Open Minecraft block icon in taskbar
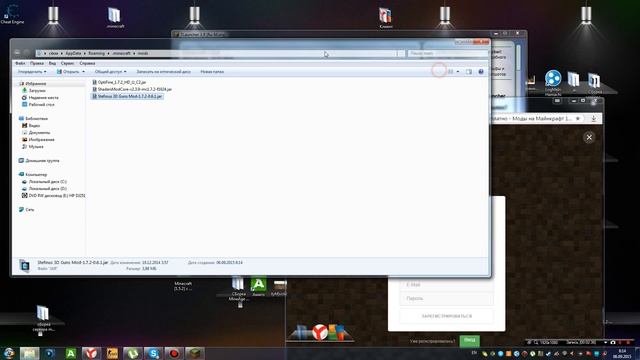This screenshot has width=640, height=360. pyautogui.click(x=195, y=353)
